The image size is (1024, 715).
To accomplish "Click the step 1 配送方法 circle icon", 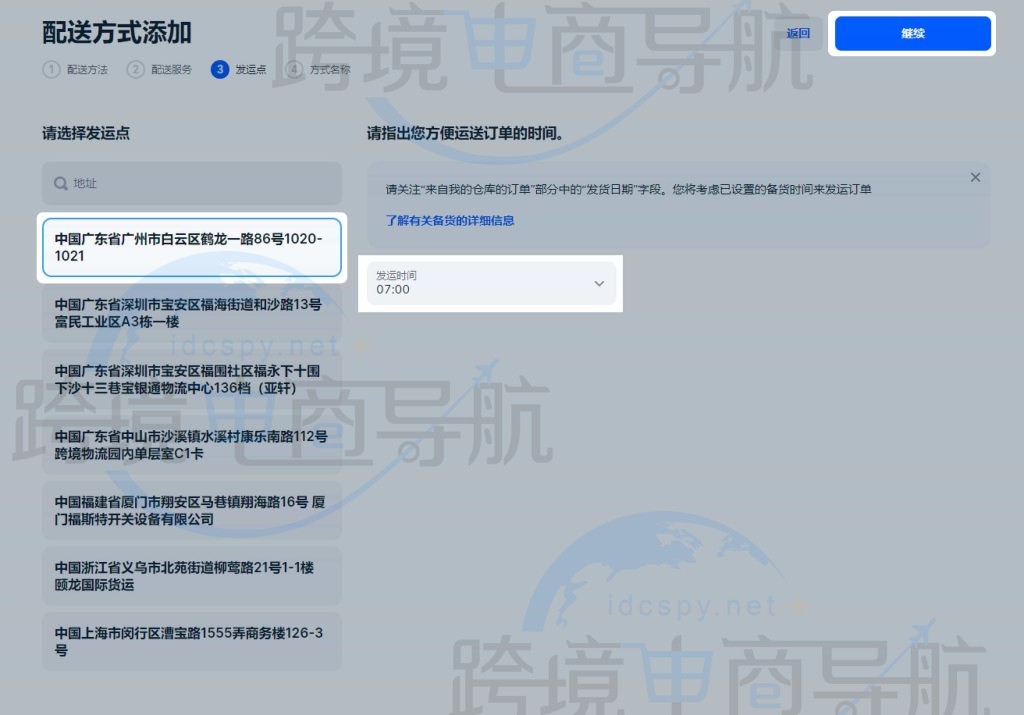I will tap(50, 70).
